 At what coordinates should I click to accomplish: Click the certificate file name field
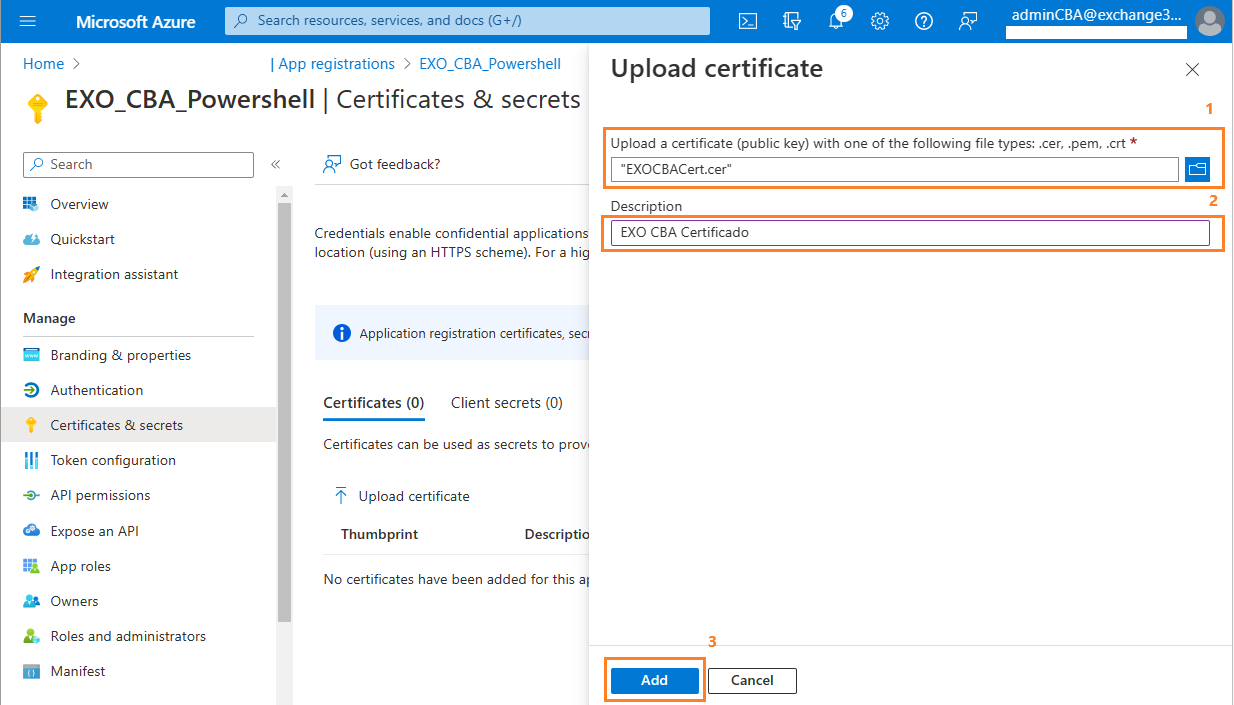(895, 169)
